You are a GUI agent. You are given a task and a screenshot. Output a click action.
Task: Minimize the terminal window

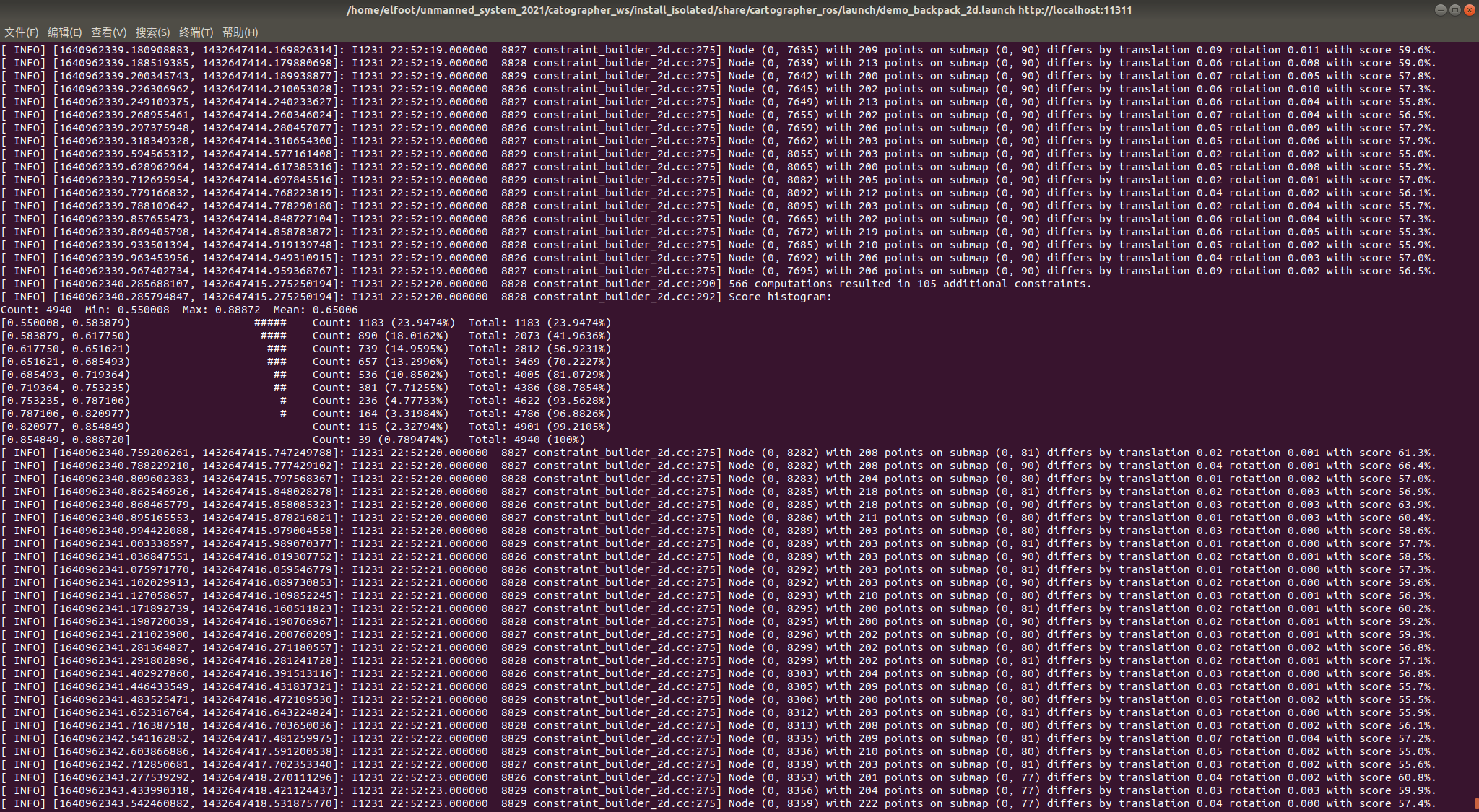point(1440,9)
